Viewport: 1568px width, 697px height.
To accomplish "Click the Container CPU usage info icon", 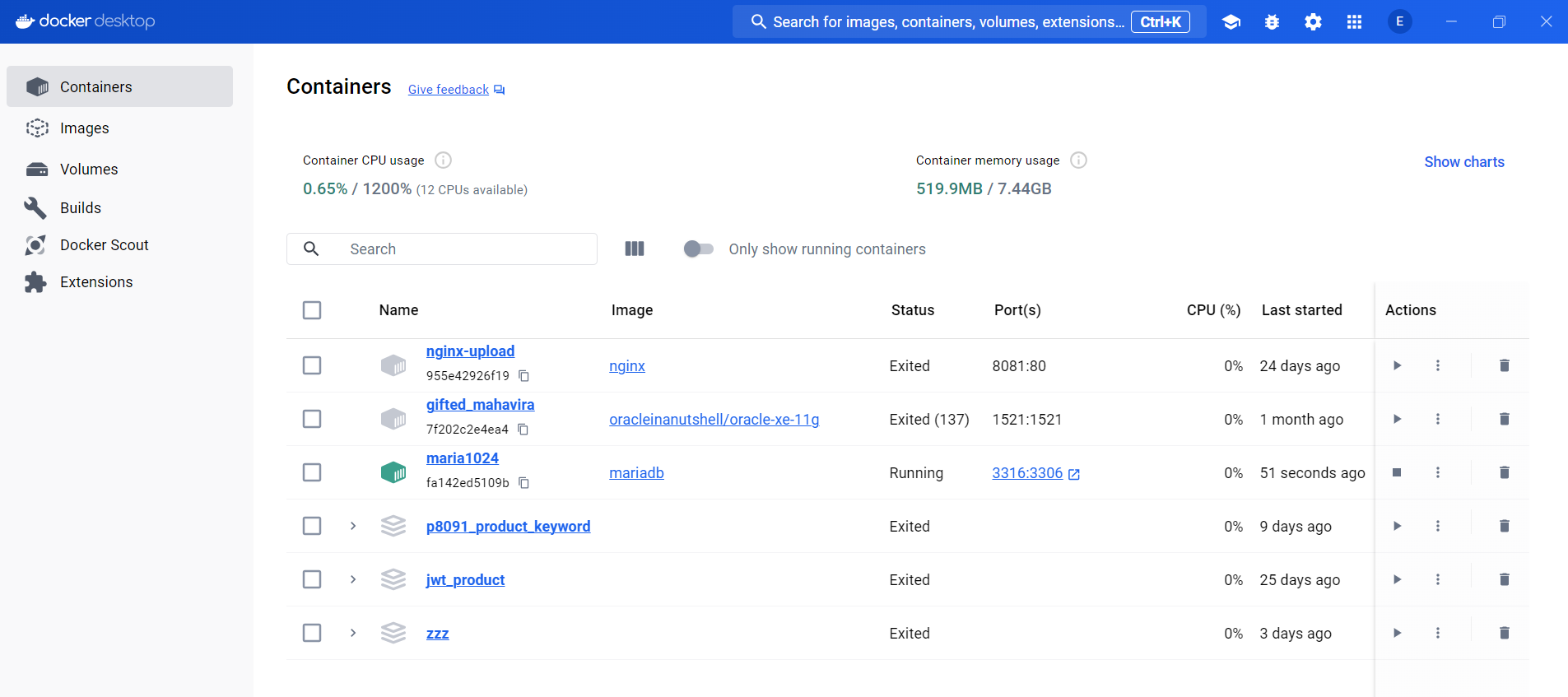I will point(443,160).
